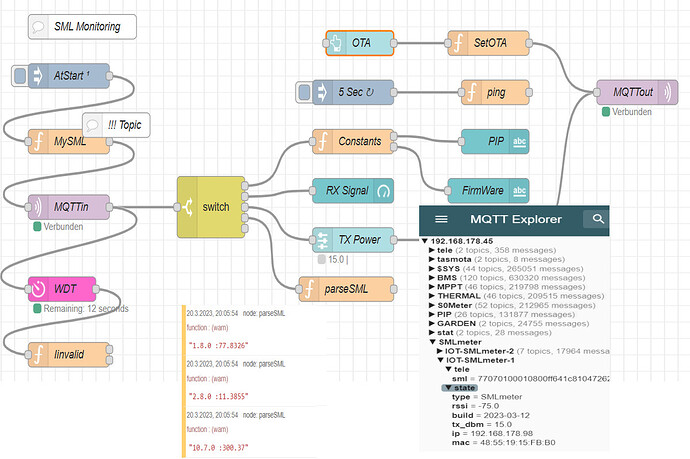Click the tx_dbm = 15.0 entry

481,425
